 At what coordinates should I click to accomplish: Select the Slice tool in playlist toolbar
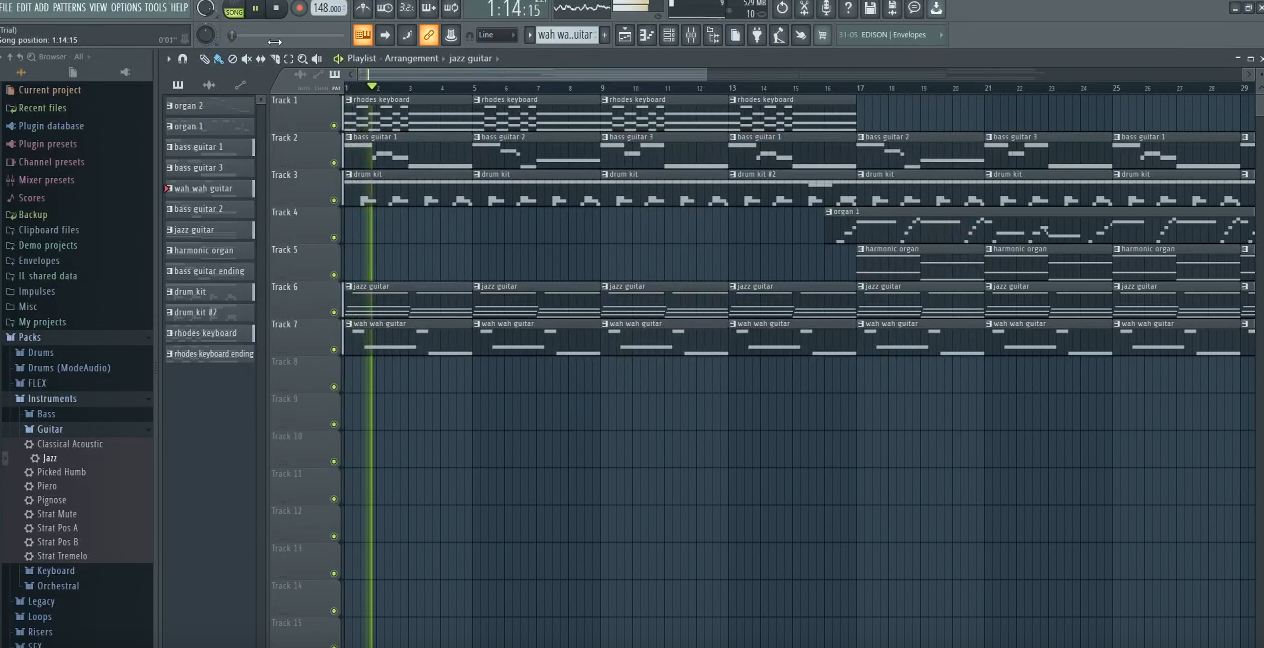[275, 59]
